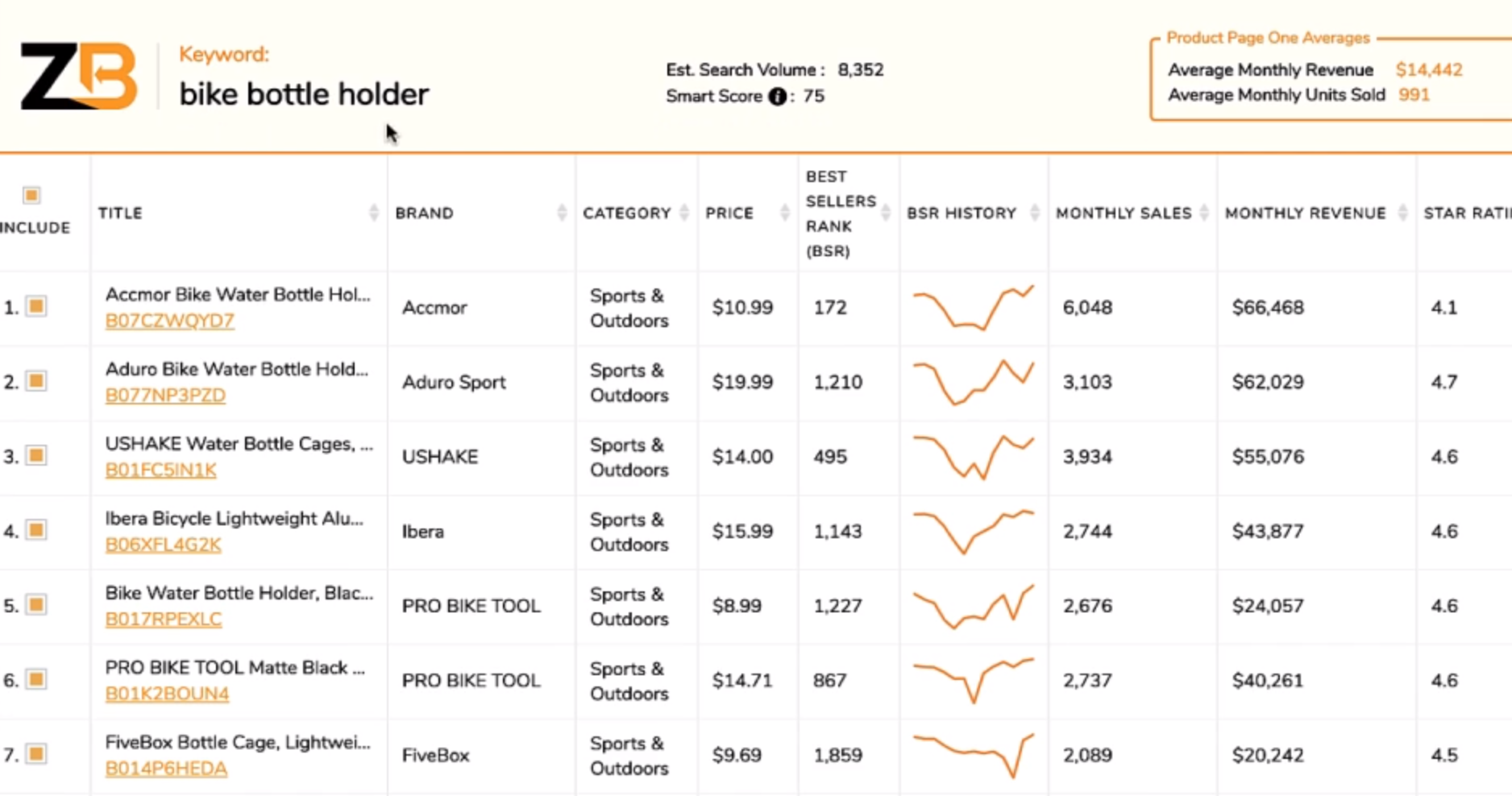1512x796 pixels.
Task: Sort by Monthly Revenue arrows
Action: 1403,213
